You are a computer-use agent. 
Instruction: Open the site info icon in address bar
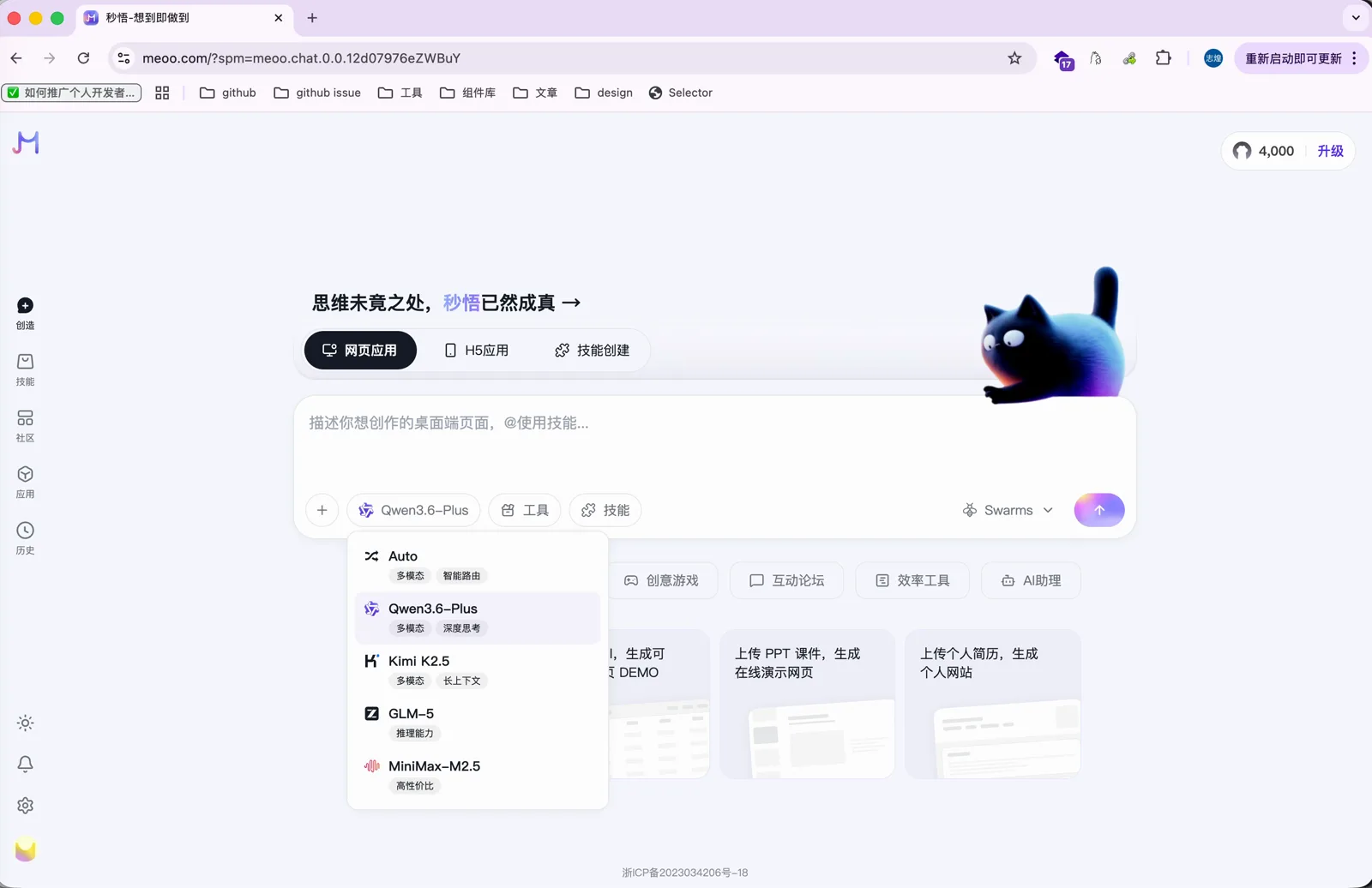pyautogui.click(x=123, y=58)
